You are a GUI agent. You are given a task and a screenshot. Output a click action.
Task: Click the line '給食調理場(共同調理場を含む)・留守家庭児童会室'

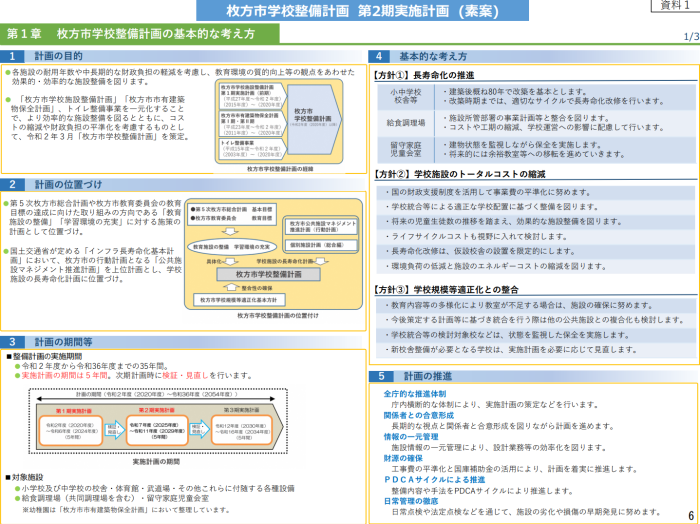tap(115, 498)
